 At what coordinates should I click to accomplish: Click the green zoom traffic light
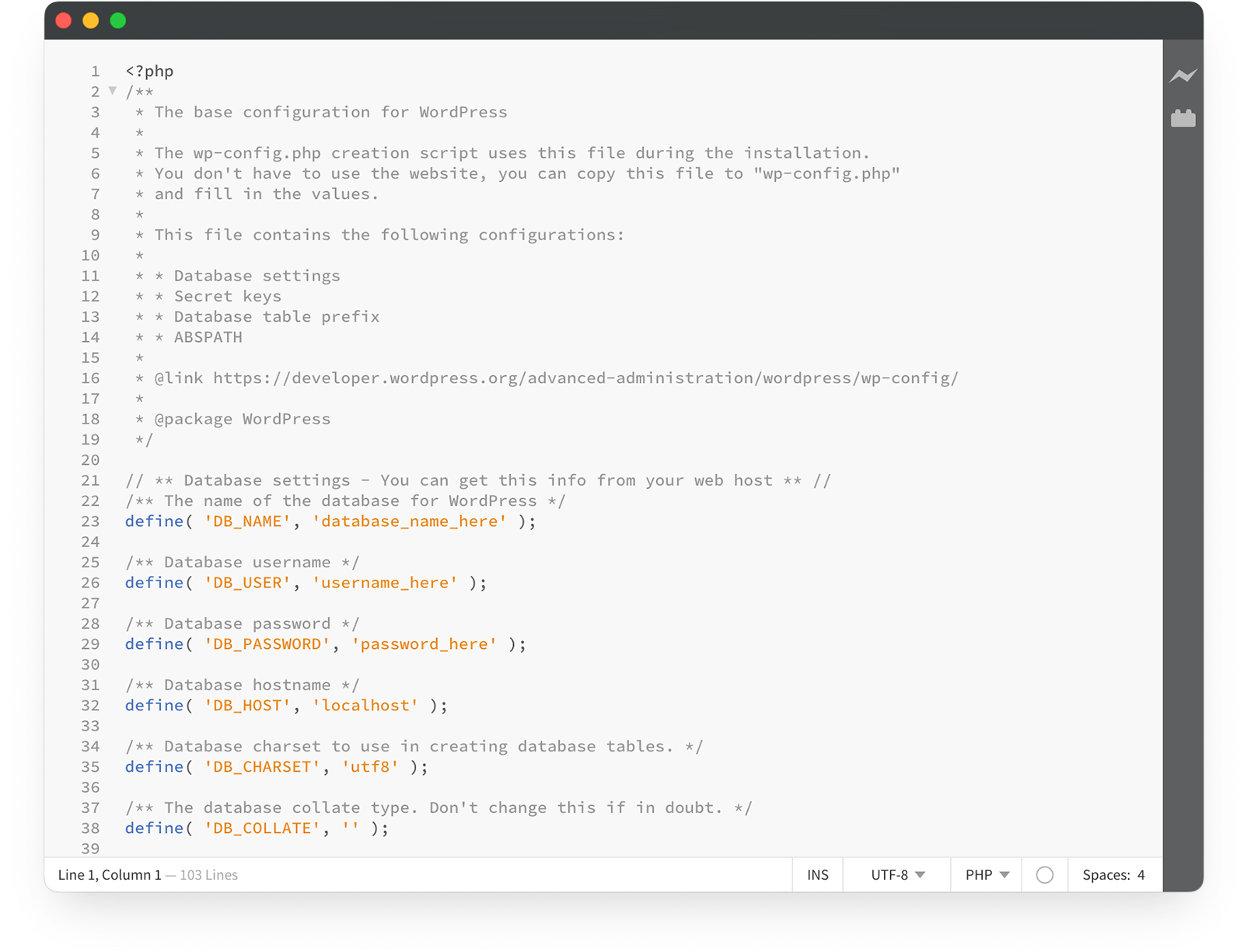tap(117, 21)
